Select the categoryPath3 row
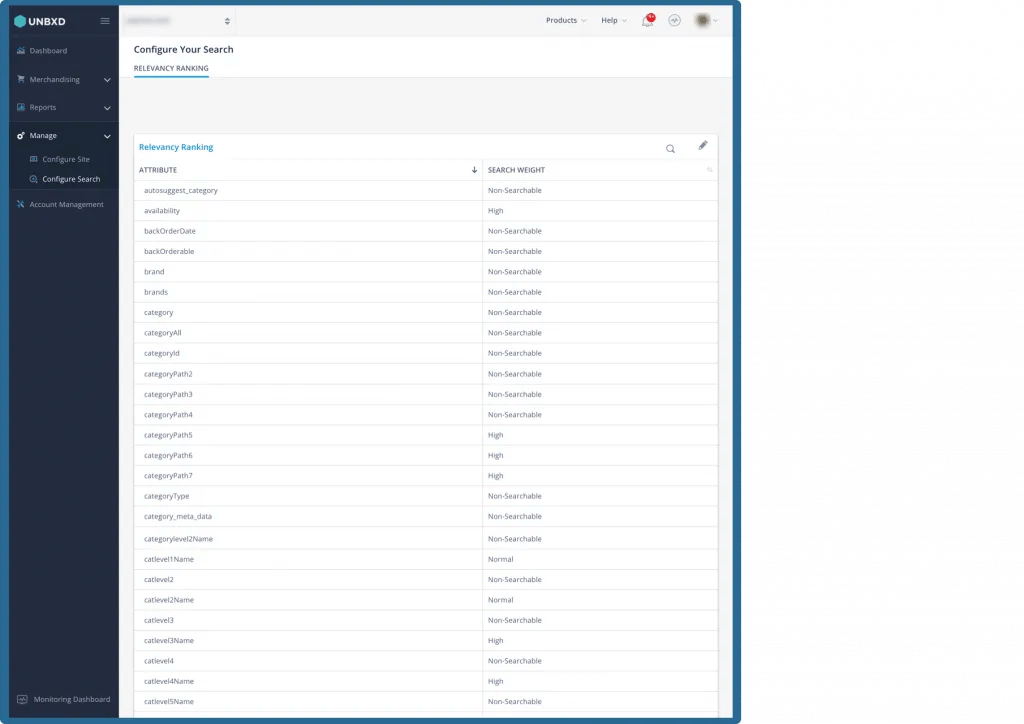The height and width of the screenshot is (724, 1024). click(426, 394)
